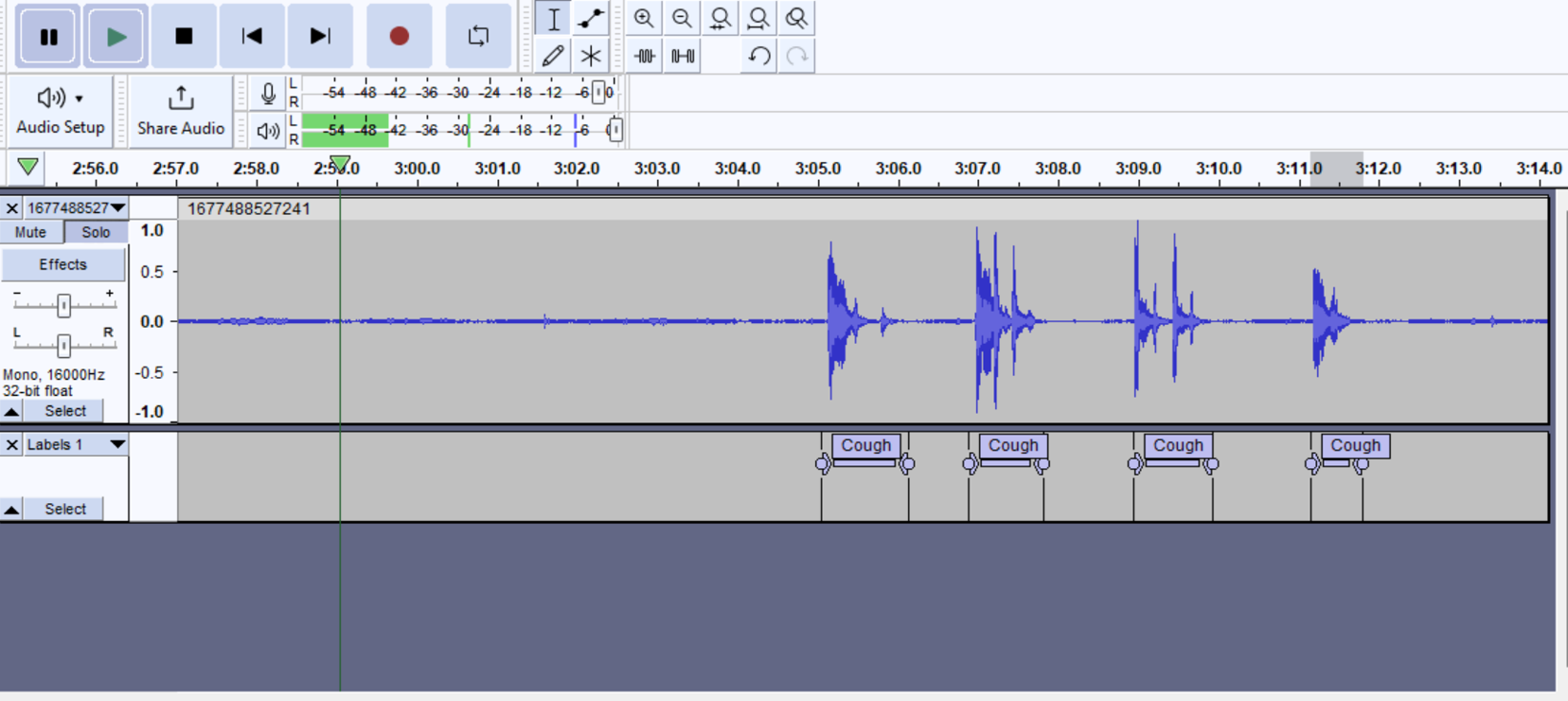This screenshot has width=1568, height=701.
Task: Click the first Cough label
Action: point(865,445)
